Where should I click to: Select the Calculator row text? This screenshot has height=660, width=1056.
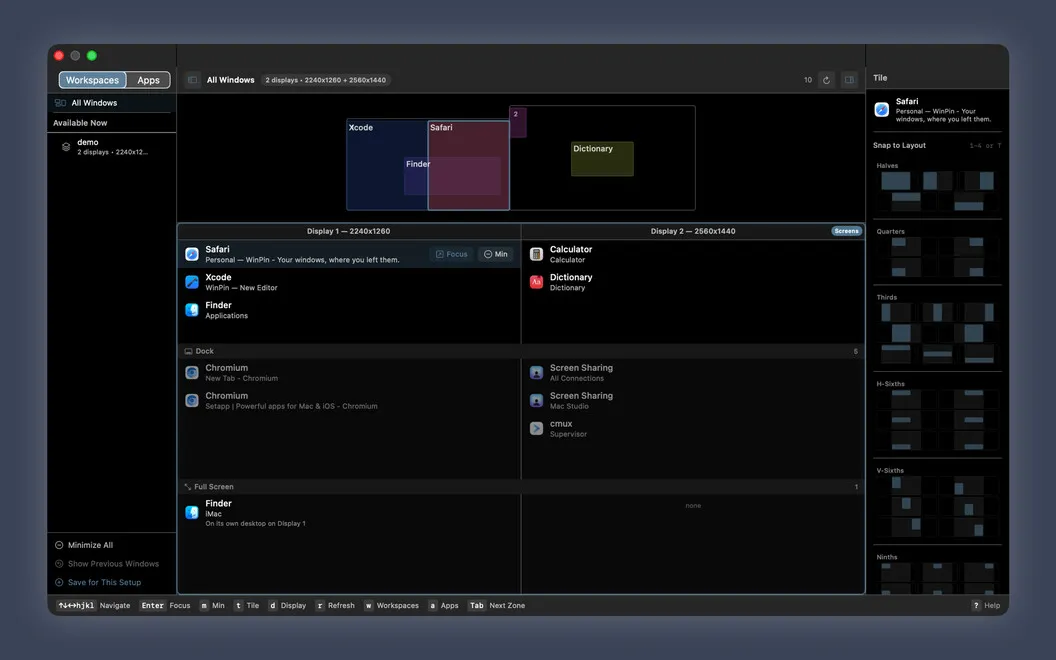point(570,254)
